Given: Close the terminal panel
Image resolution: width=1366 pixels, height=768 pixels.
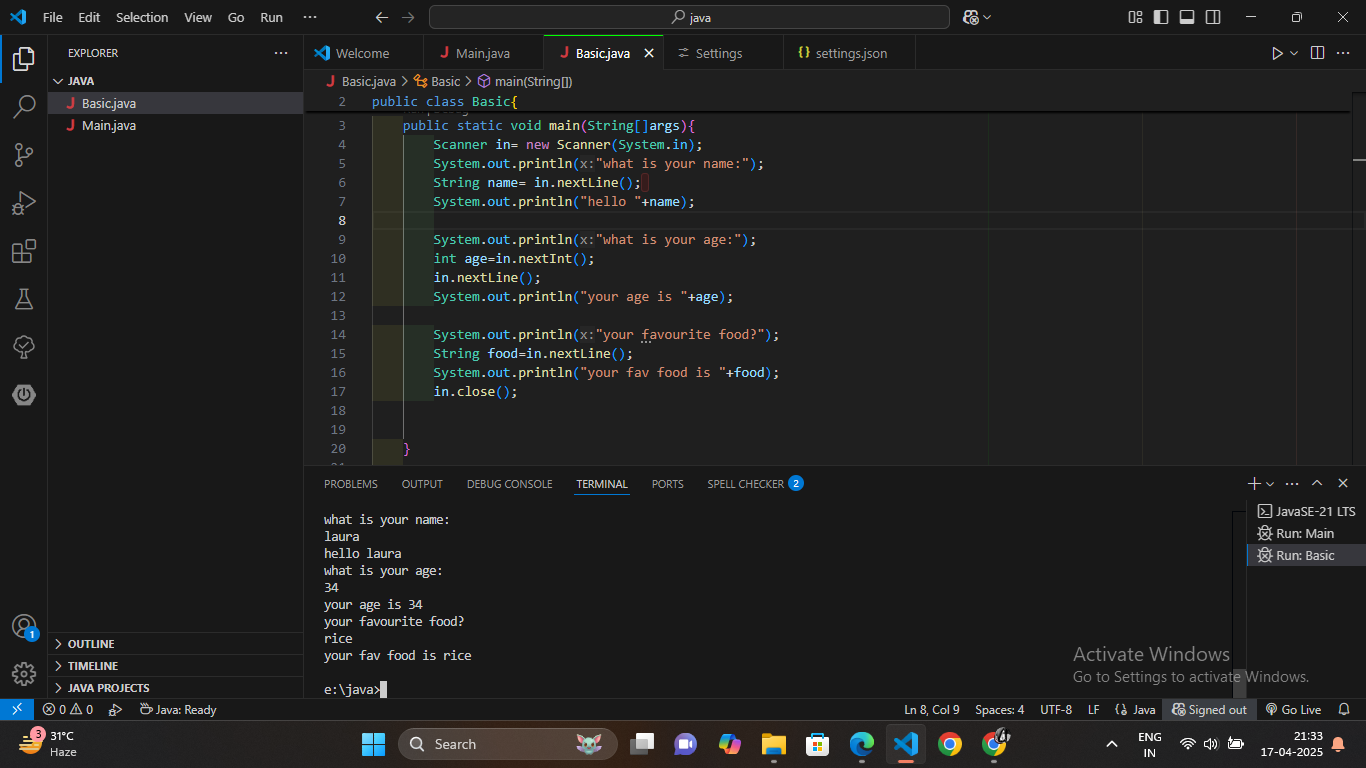Looking at the screenshot, I should point(1343,483).
